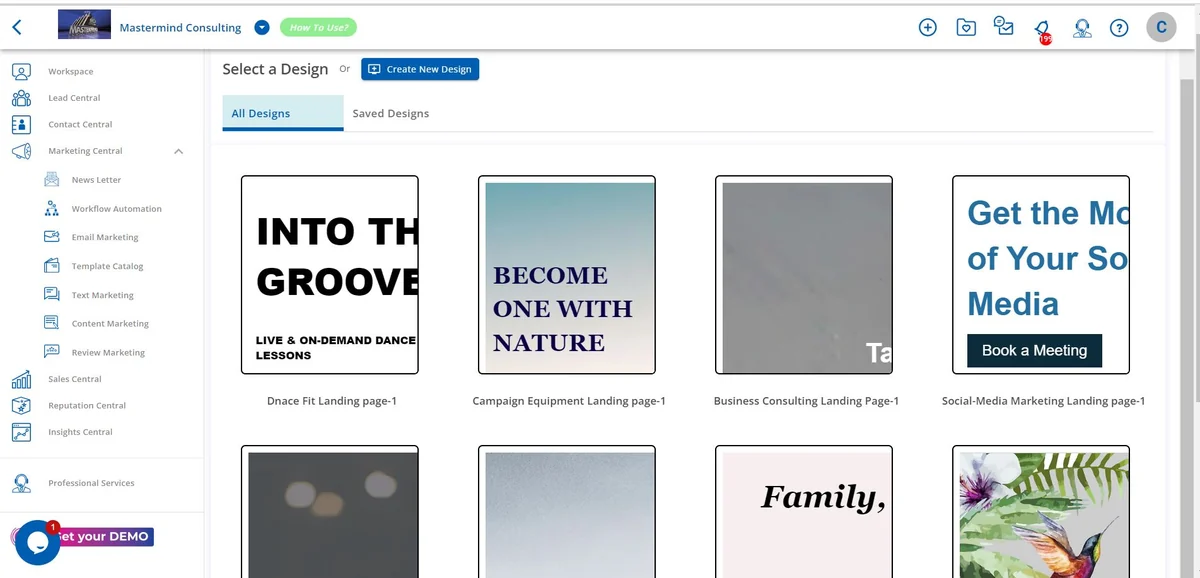The height and width of the screenshot is (578, 1200).
Task: Select the Family design thumbnail
Action: coord(804,512)
